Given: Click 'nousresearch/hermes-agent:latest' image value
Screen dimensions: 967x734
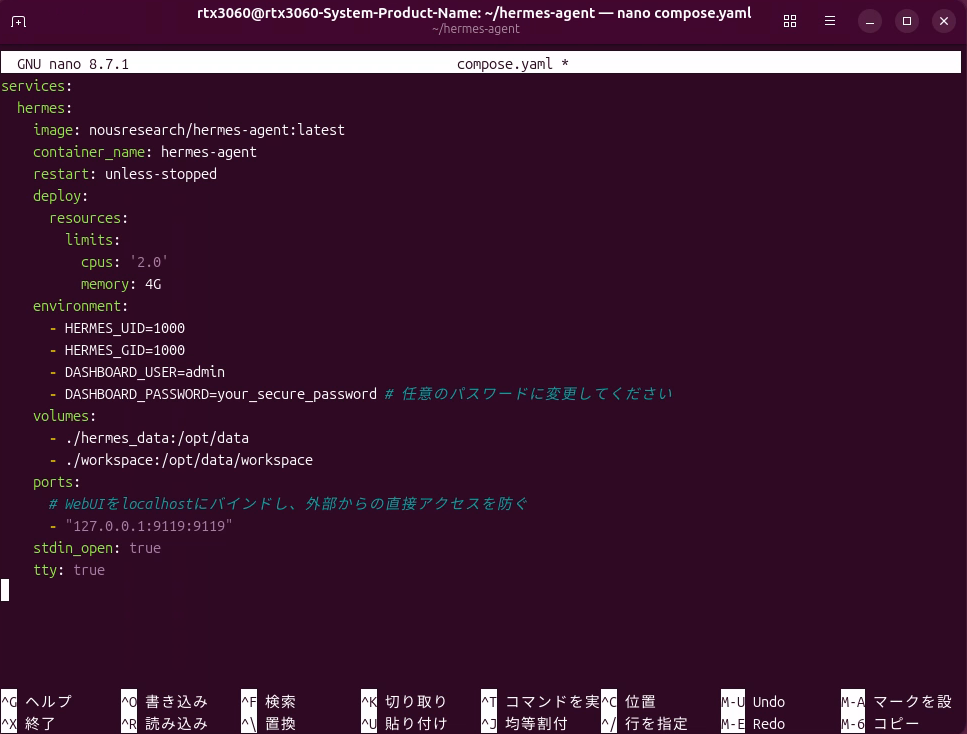Looking at the screenshot, I should 216,130.
